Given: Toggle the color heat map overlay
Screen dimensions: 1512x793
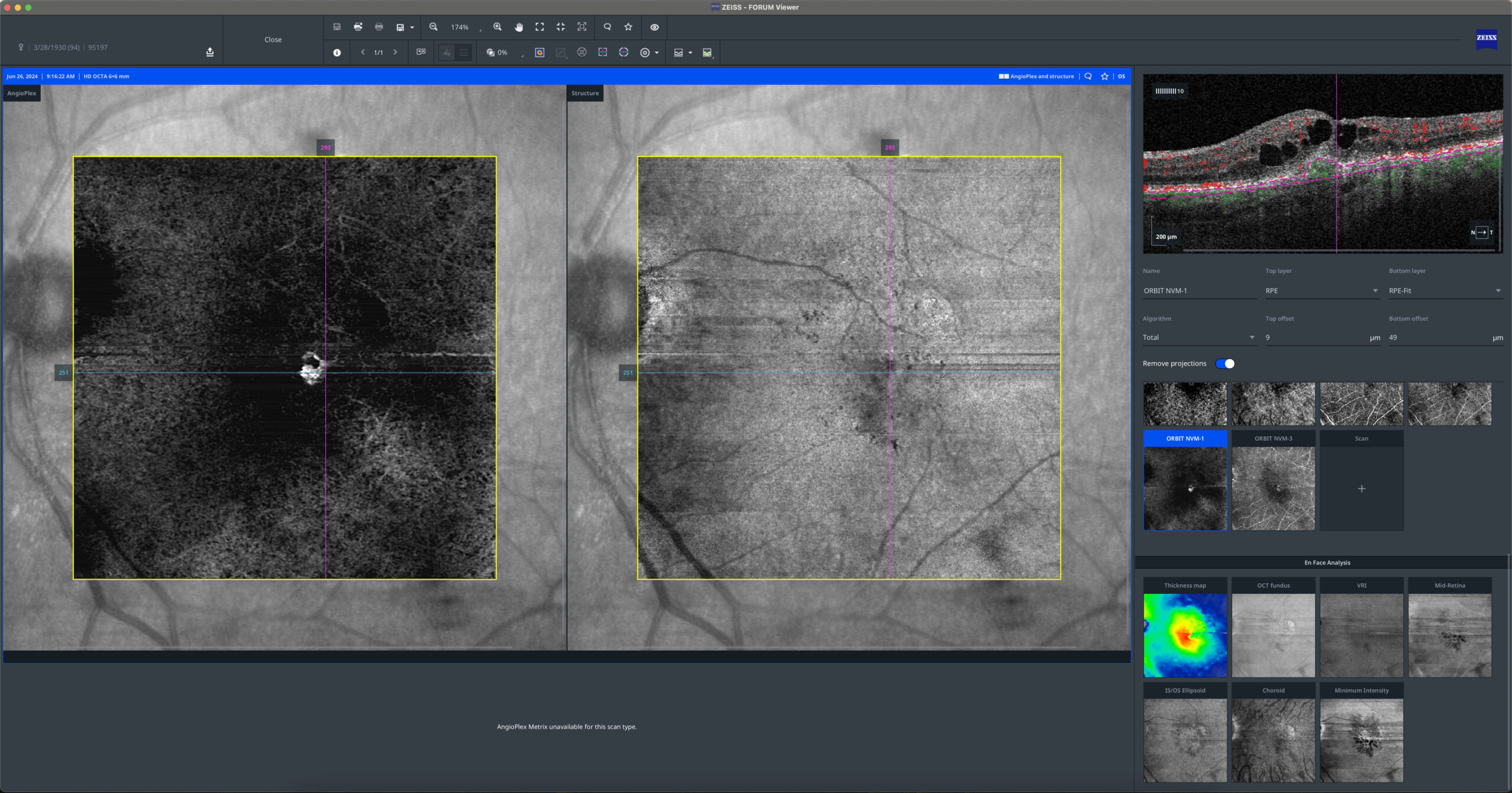Looking at the screenshot, I should click(540, 53).
